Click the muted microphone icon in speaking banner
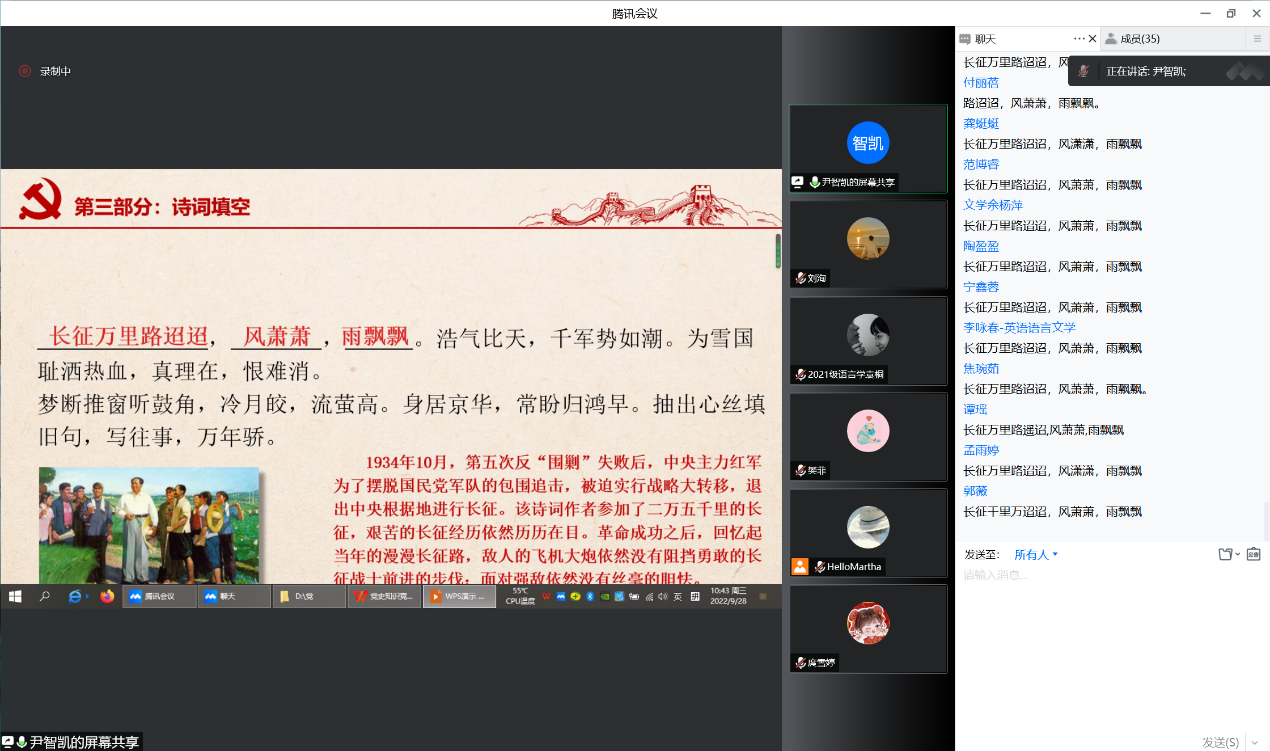The height and width of the screenshot is (751, 1270). click(x=1084, y=71)
